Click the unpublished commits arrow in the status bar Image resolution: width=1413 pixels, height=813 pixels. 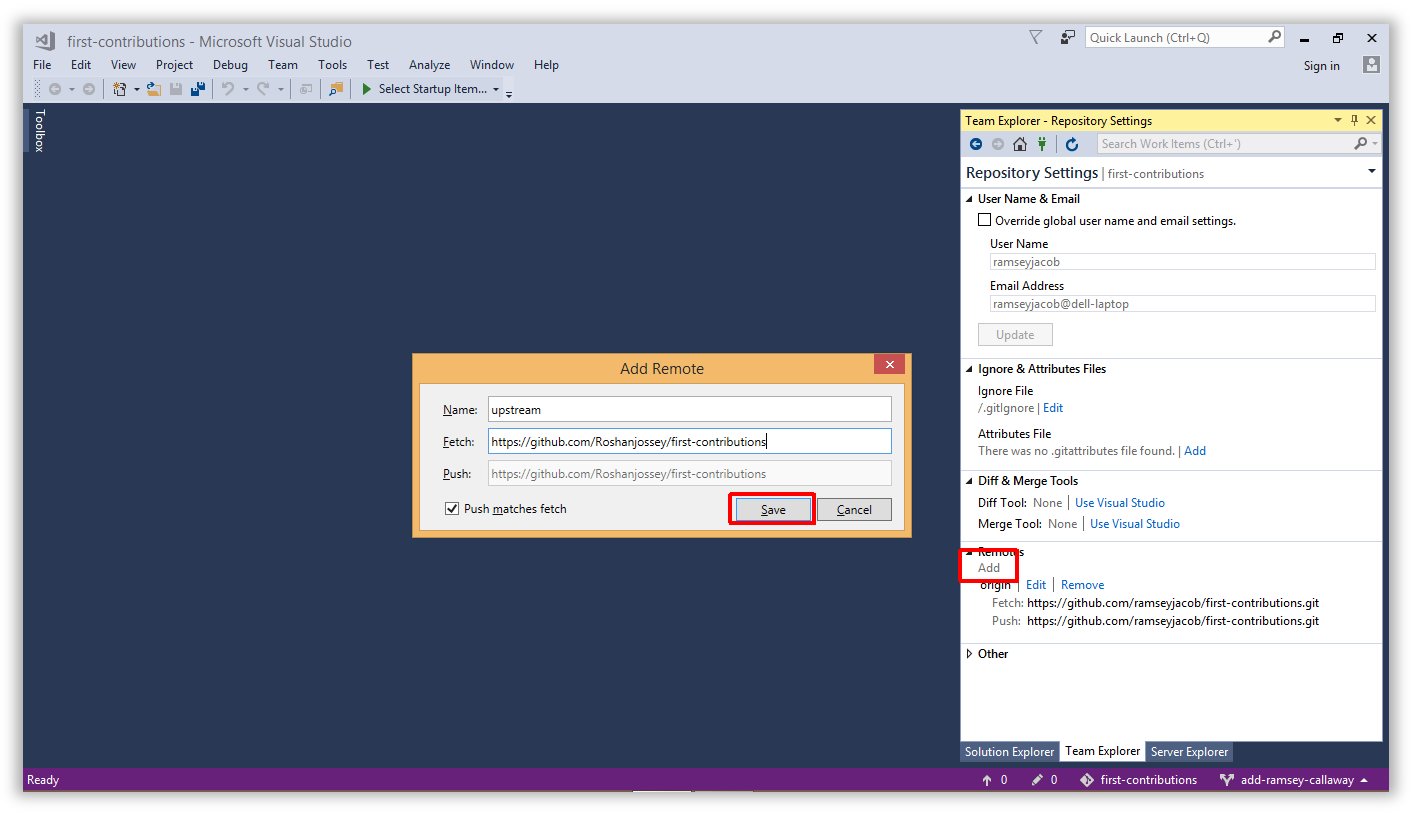tap(987, 780)
